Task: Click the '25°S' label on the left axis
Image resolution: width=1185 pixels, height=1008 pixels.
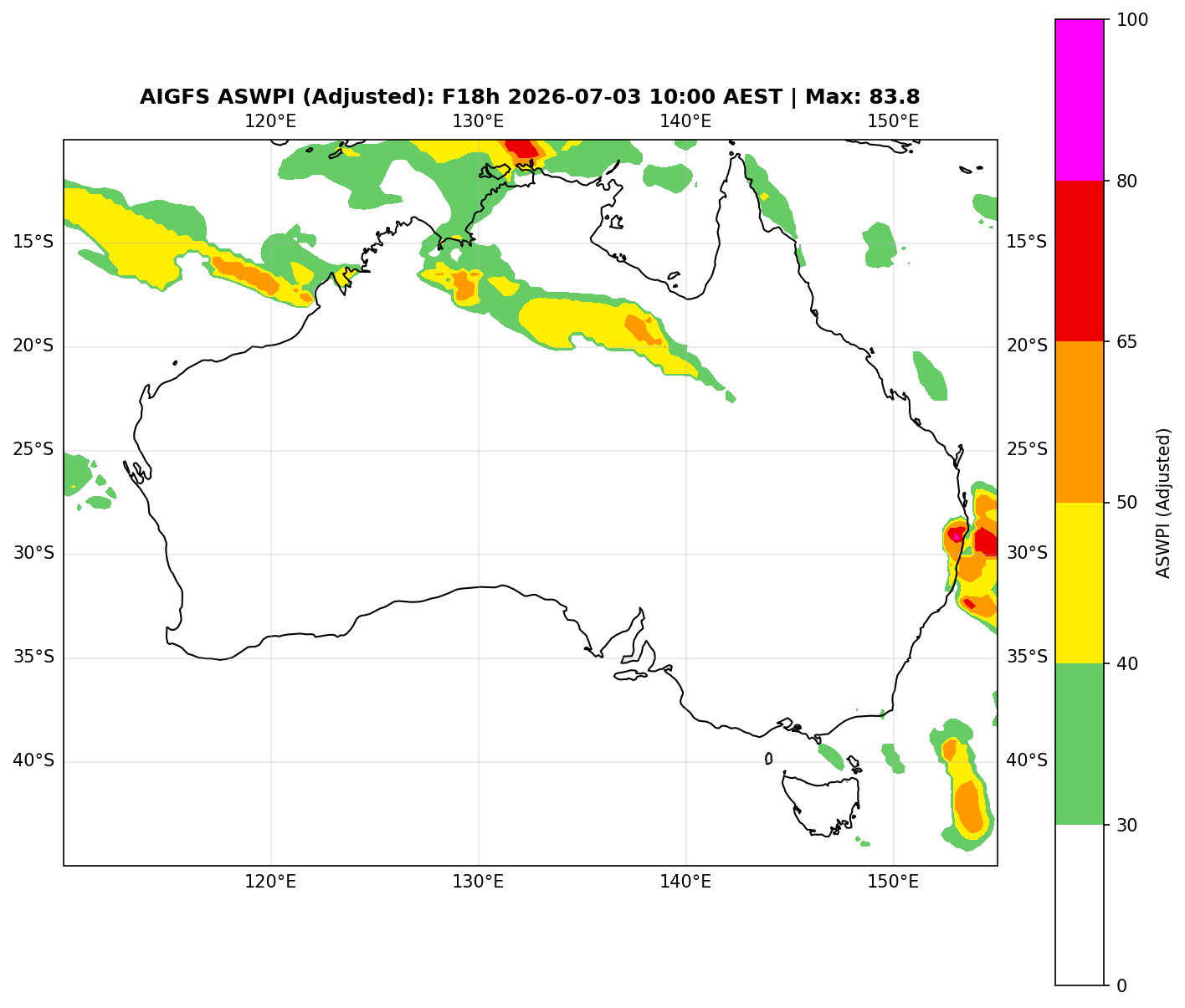Action: point(33,450)
